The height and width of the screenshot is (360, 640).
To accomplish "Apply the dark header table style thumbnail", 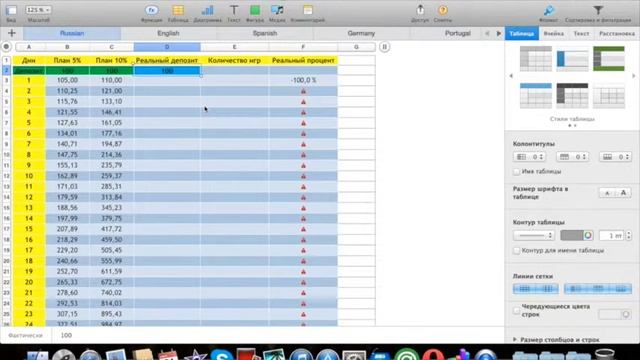I will click(x=572, y=96).
